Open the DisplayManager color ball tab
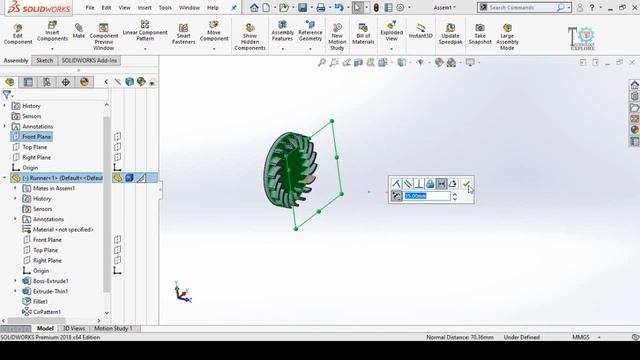640x360 pixels. [x=84, y=82]
